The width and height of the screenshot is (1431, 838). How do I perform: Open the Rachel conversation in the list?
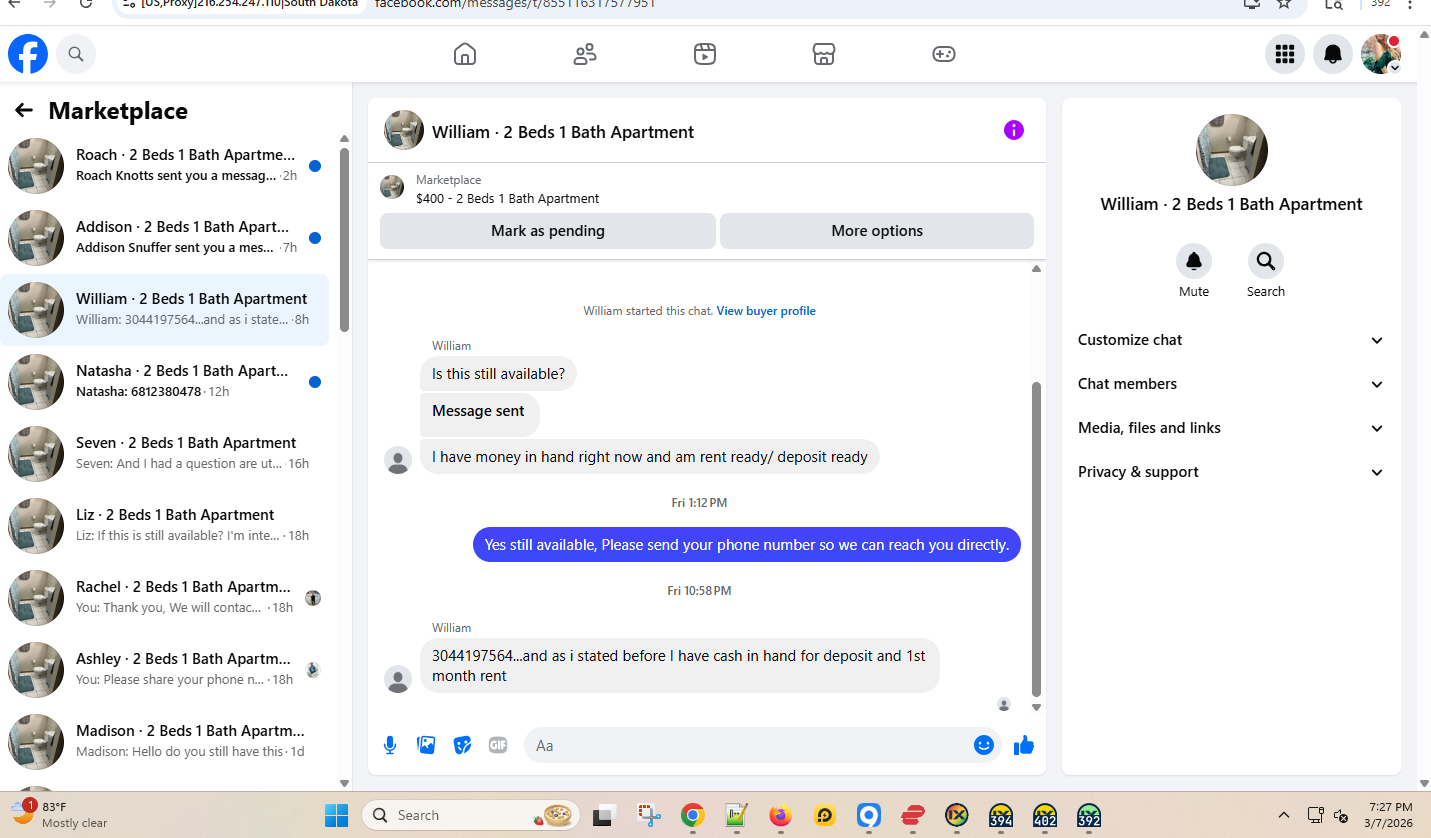click(165, 598)
